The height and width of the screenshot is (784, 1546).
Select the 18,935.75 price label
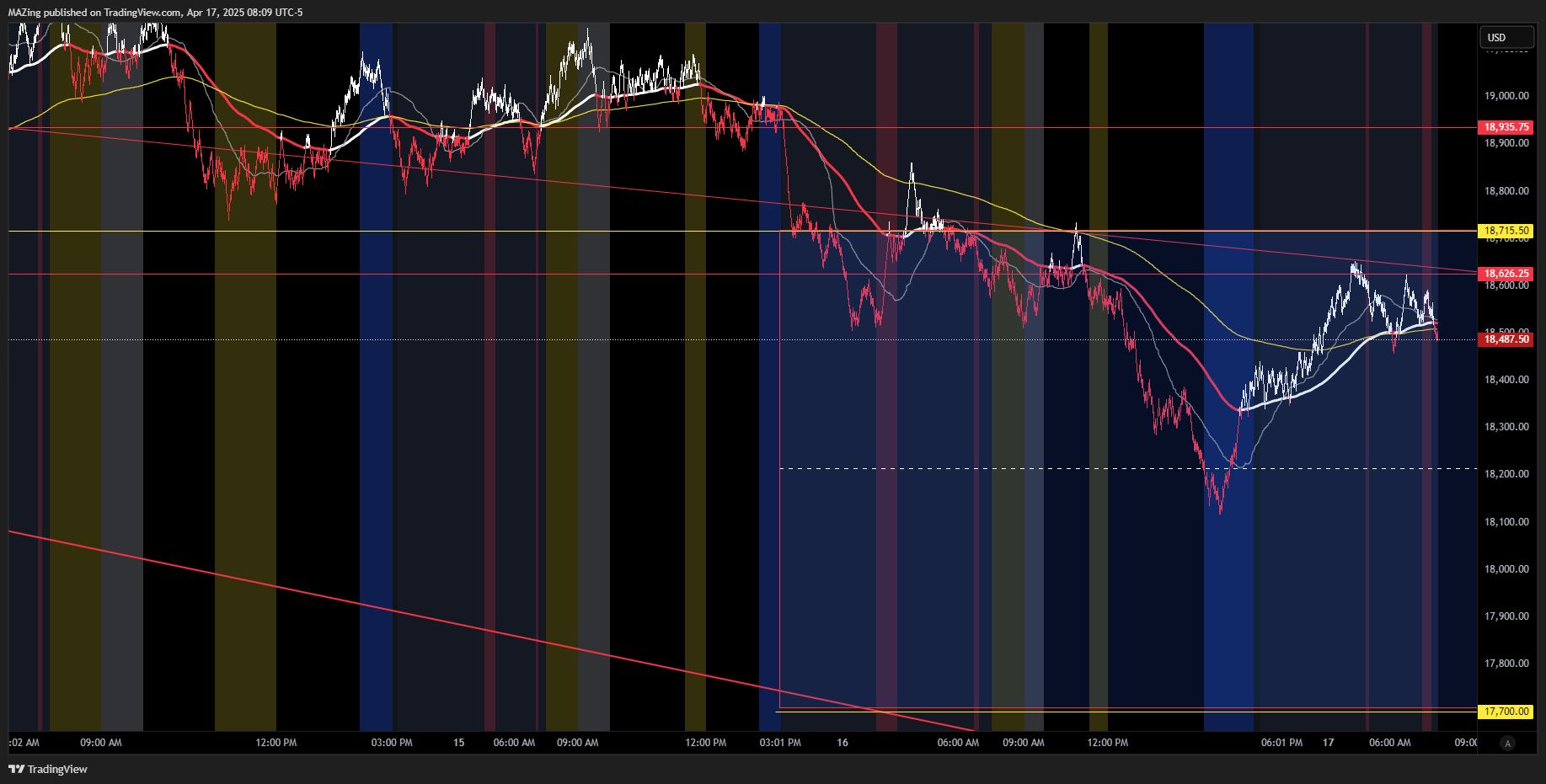(x=1506, y=127)
